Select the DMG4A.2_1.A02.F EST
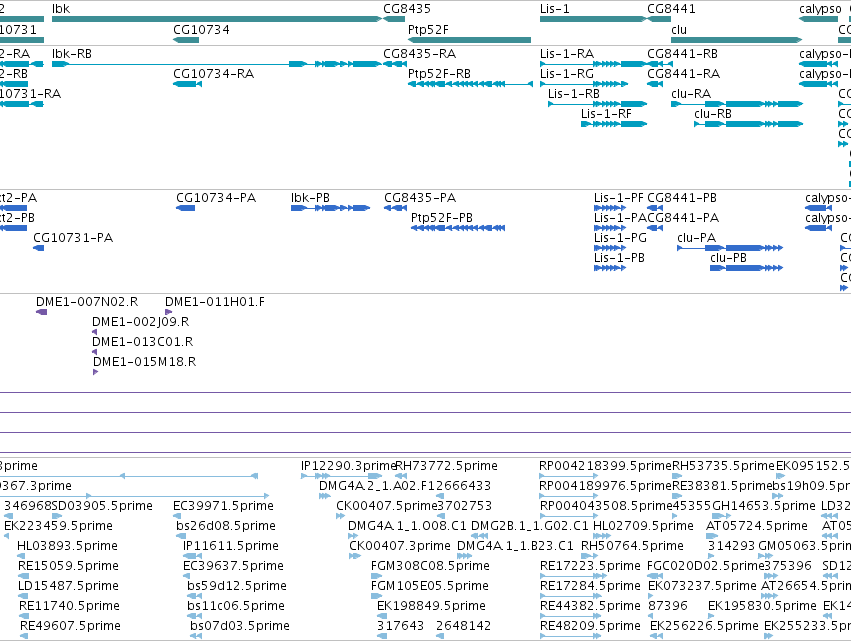The height and width of the screenshot is (641, 851). point(325,496)
